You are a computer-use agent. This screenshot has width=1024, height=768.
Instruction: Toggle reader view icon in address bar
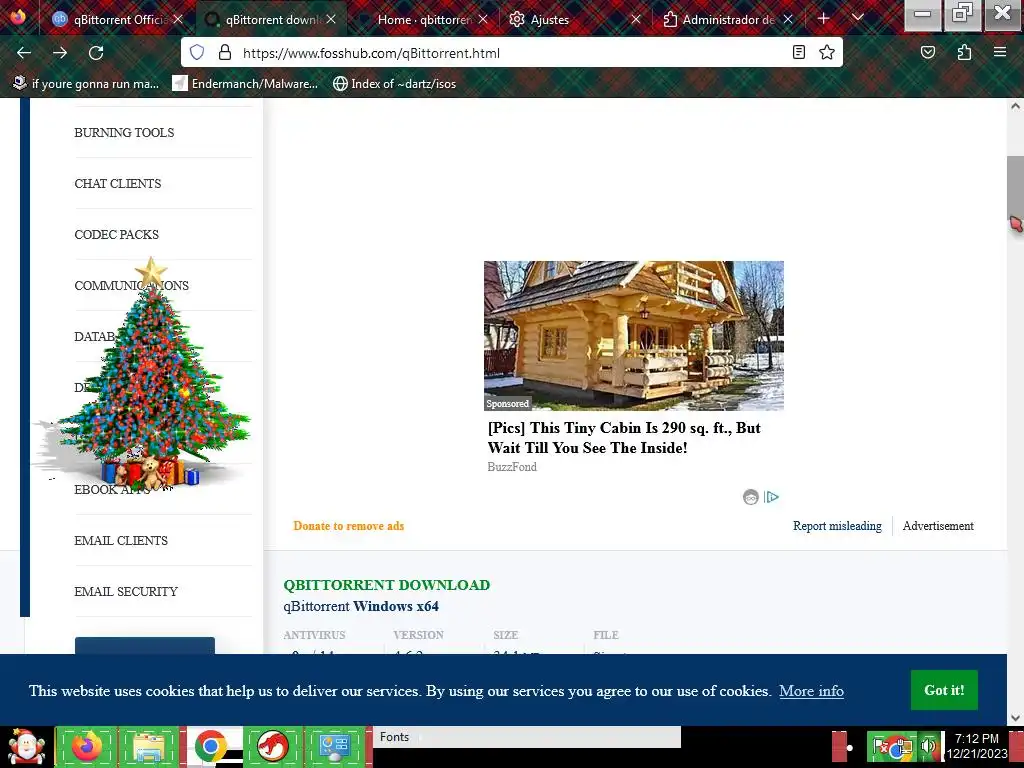click(x=799, y=52)
